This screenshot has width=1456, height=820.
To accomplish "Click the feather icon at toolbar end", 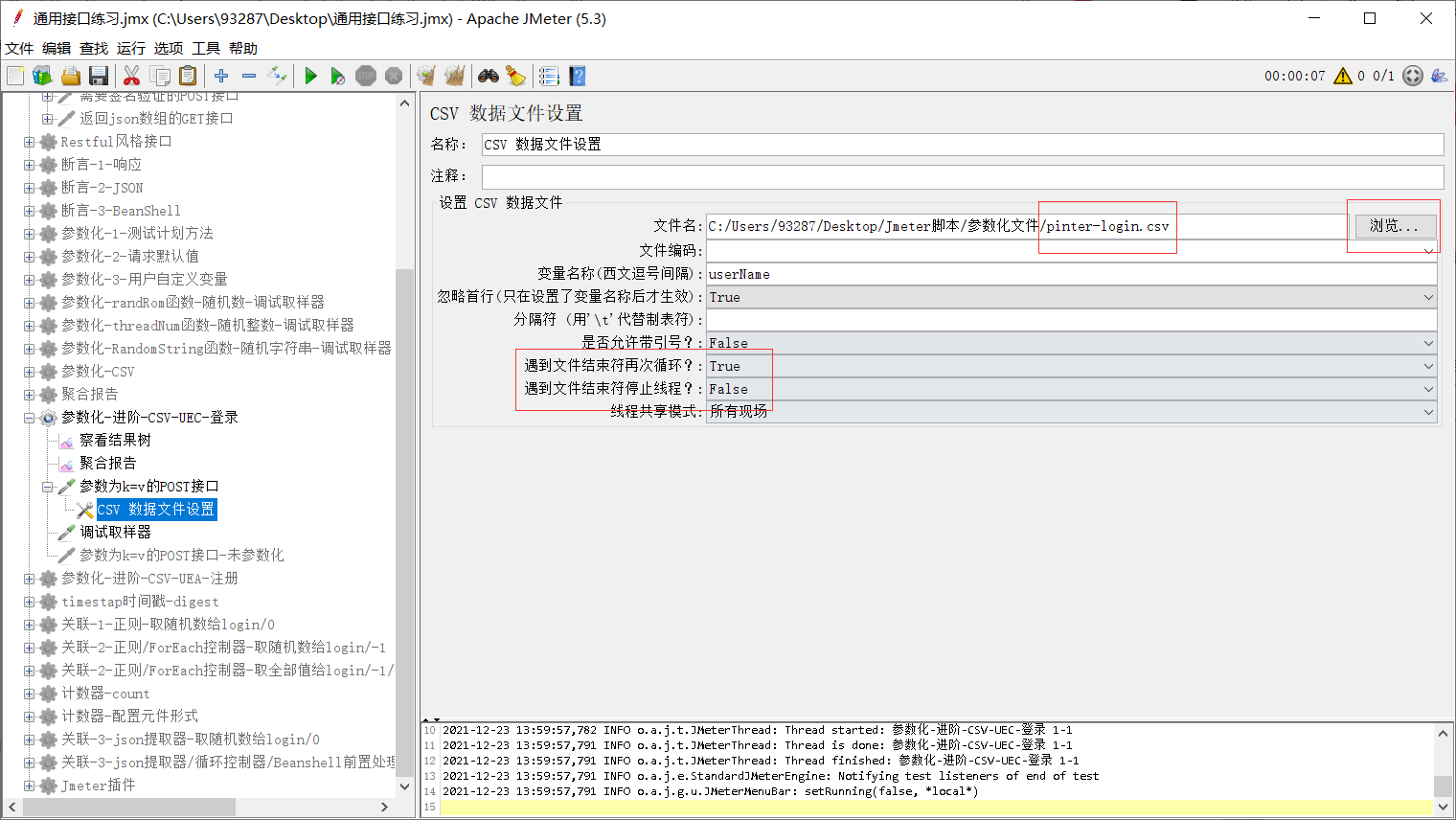I will click(1439, 76).
